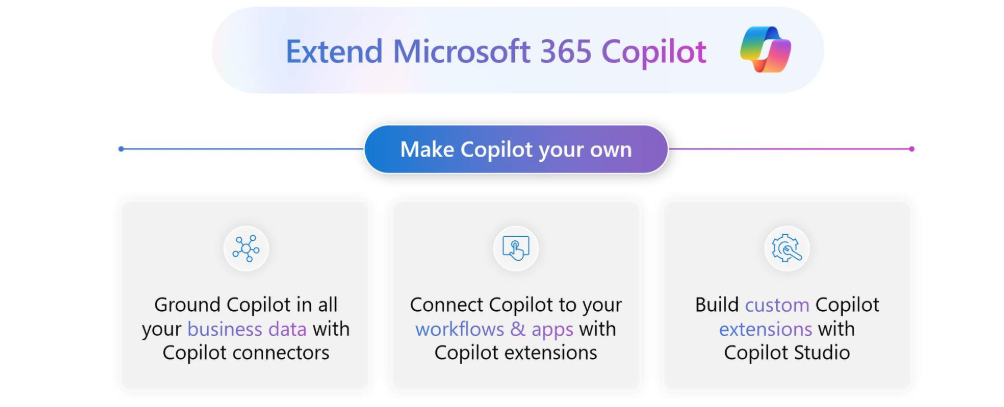Open the workflows & apps link
1004x407 pixels.
click(x=494, y=329)
